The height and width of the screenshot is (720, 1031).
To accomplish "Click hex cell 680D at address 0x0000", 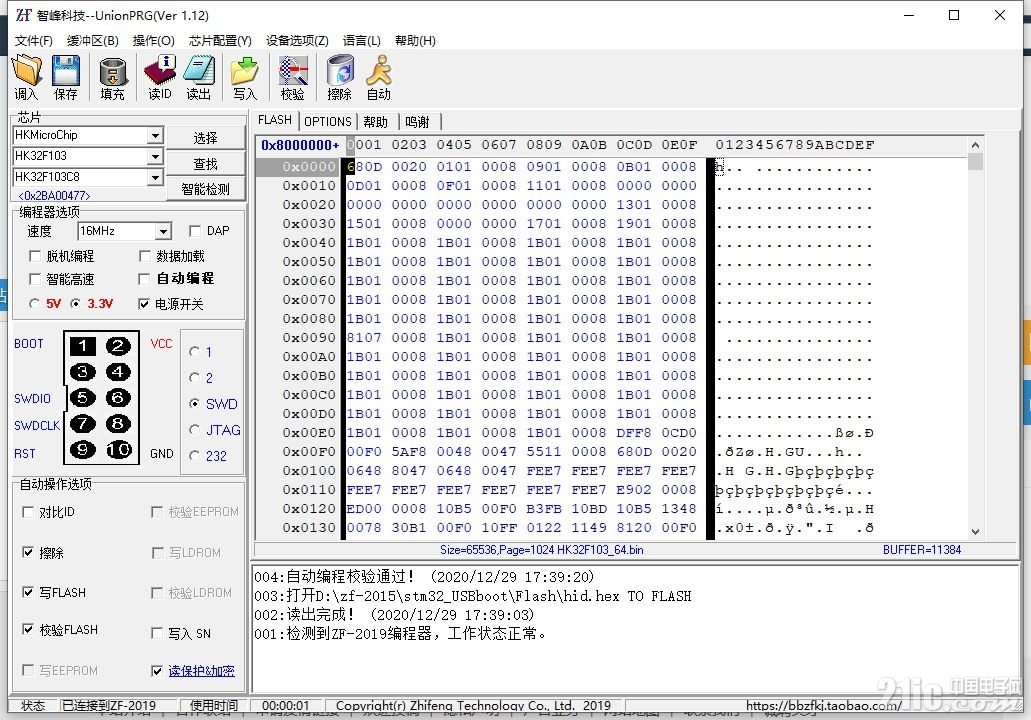I will tap(364, 167).
